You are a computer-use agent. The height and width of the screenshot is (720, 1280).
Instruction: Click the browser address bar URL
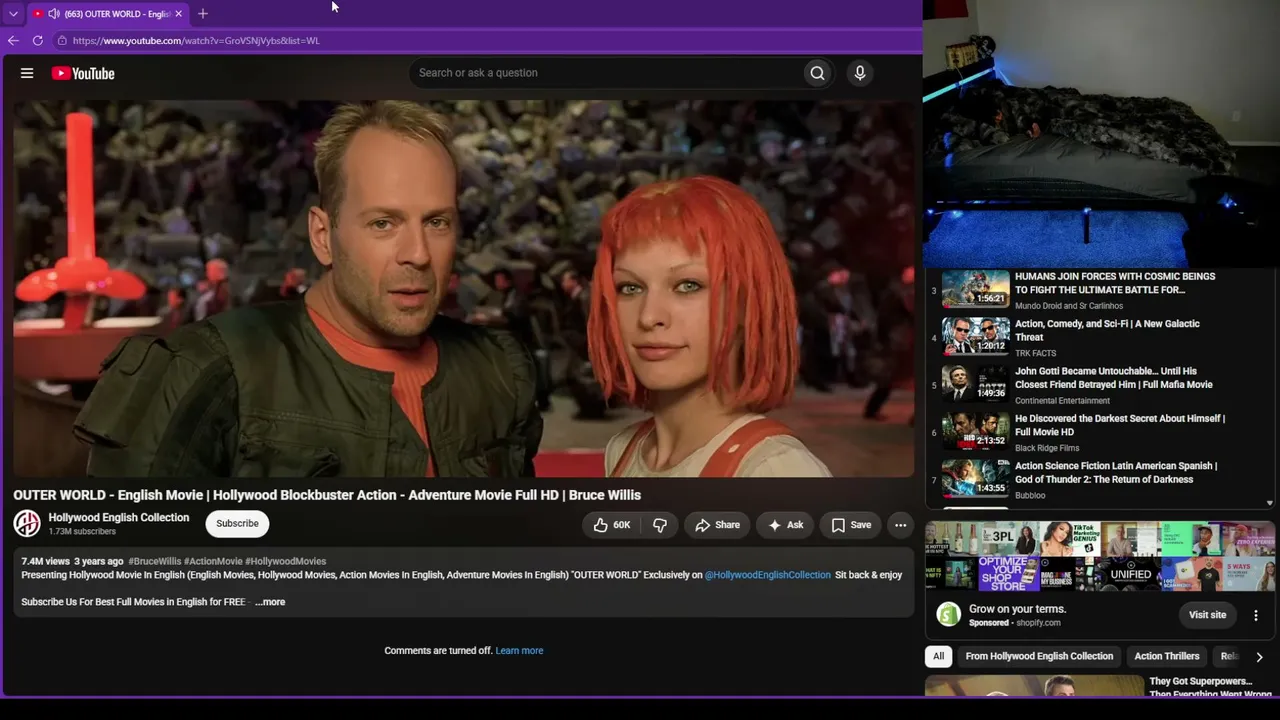pos(196,41)
